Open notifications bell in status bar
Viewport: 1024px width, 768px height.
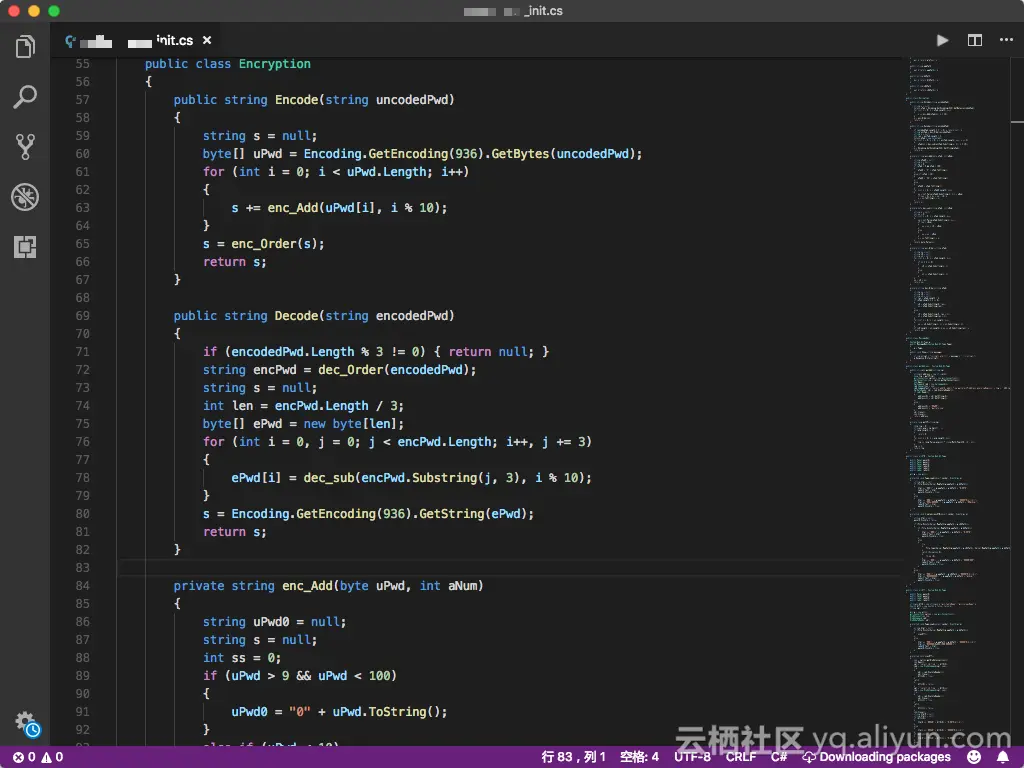click(x=1002, y=757)
